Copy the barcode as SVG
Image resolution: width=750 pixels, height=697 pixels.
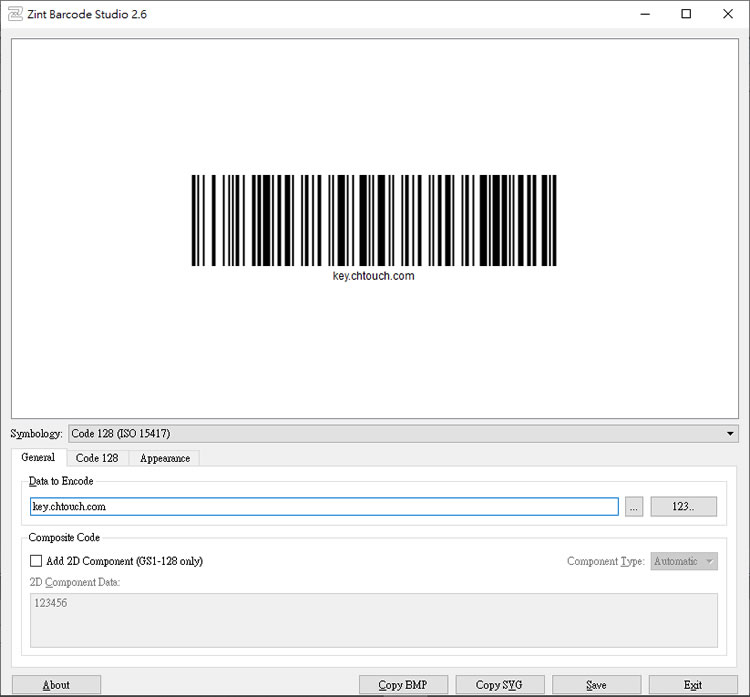(500, 685)
